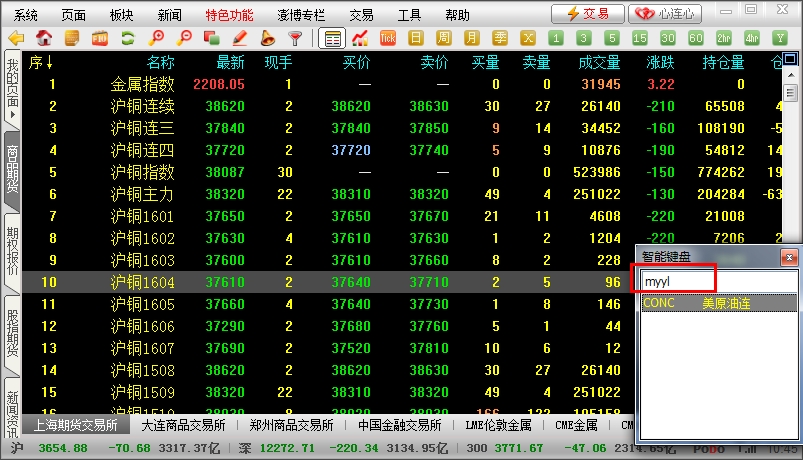
Task: Select CONC 美原油连 suggestion
Action: (716, 303)
